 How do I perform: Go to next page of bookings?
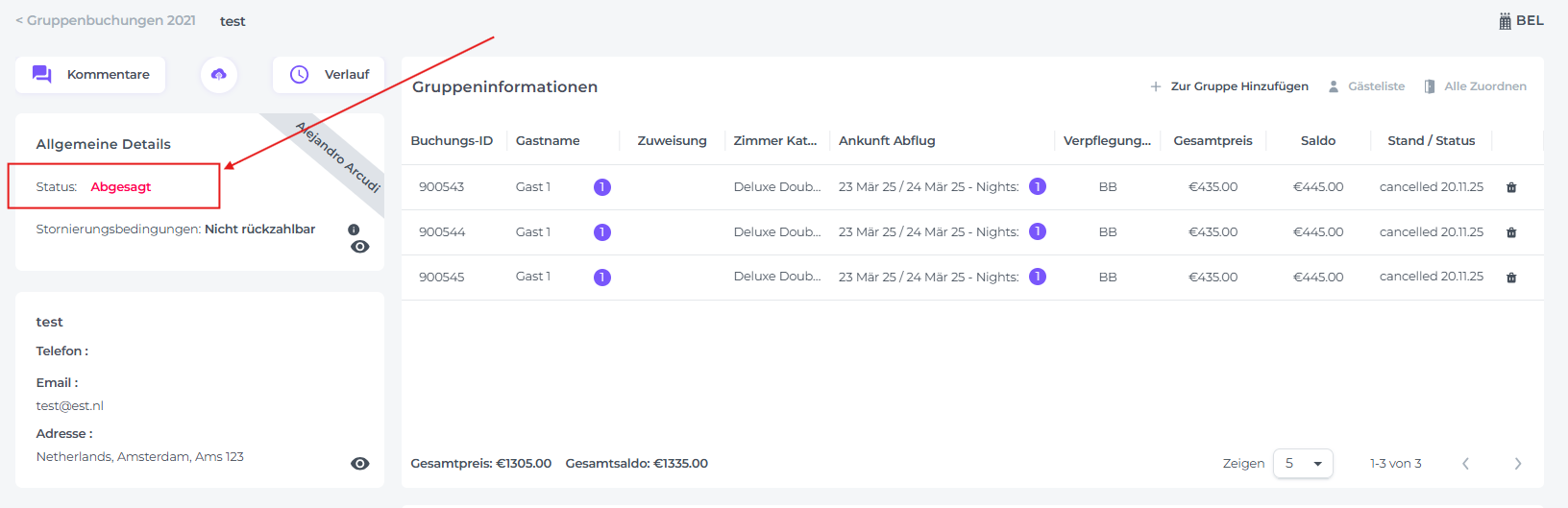click(x=1518, y=464)
